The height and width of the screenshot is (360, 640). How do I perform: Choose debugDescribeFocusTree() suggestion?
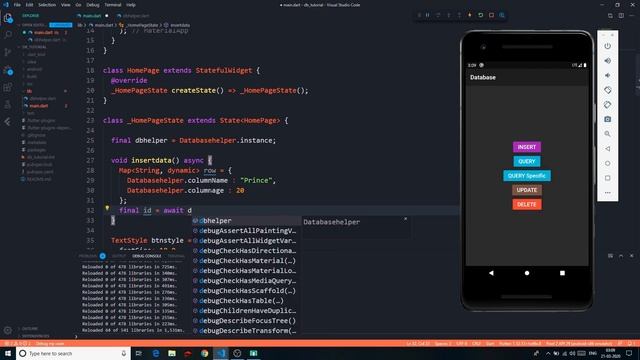(x=247, y=321)
